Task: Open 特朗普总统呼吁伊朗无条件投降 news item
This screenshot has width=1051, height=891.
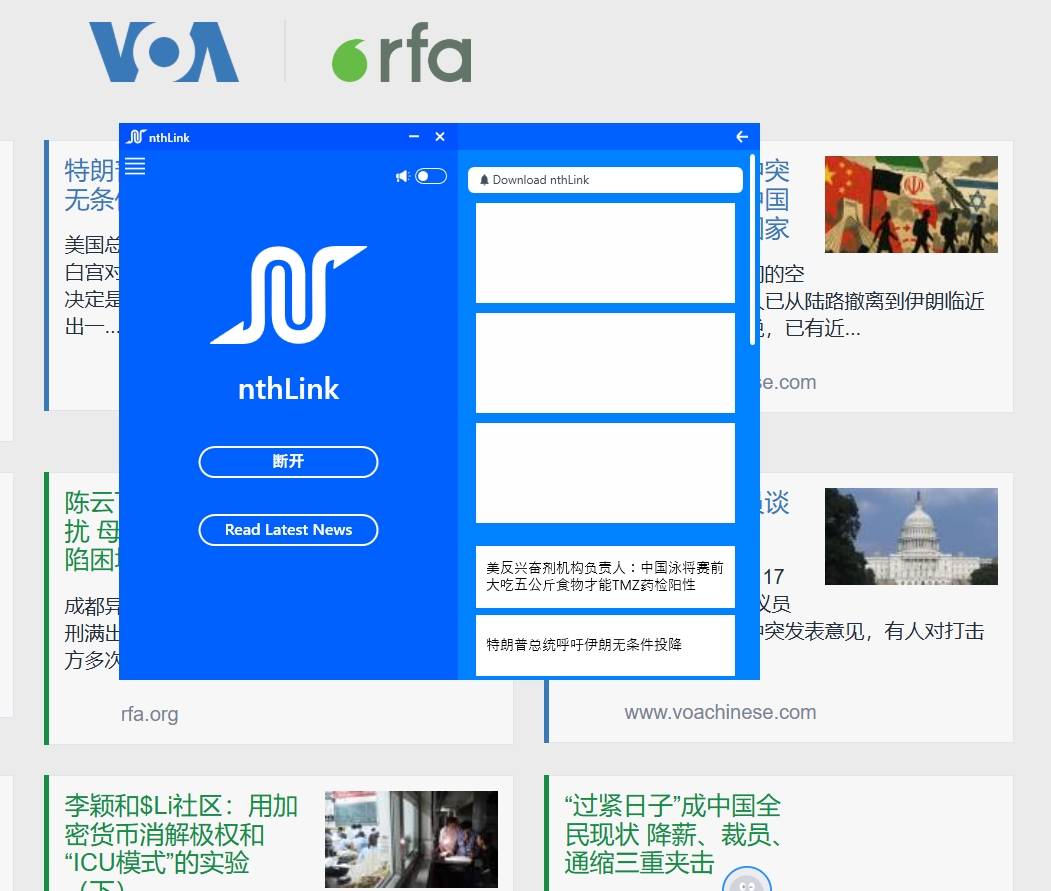Action: [605, 645]
